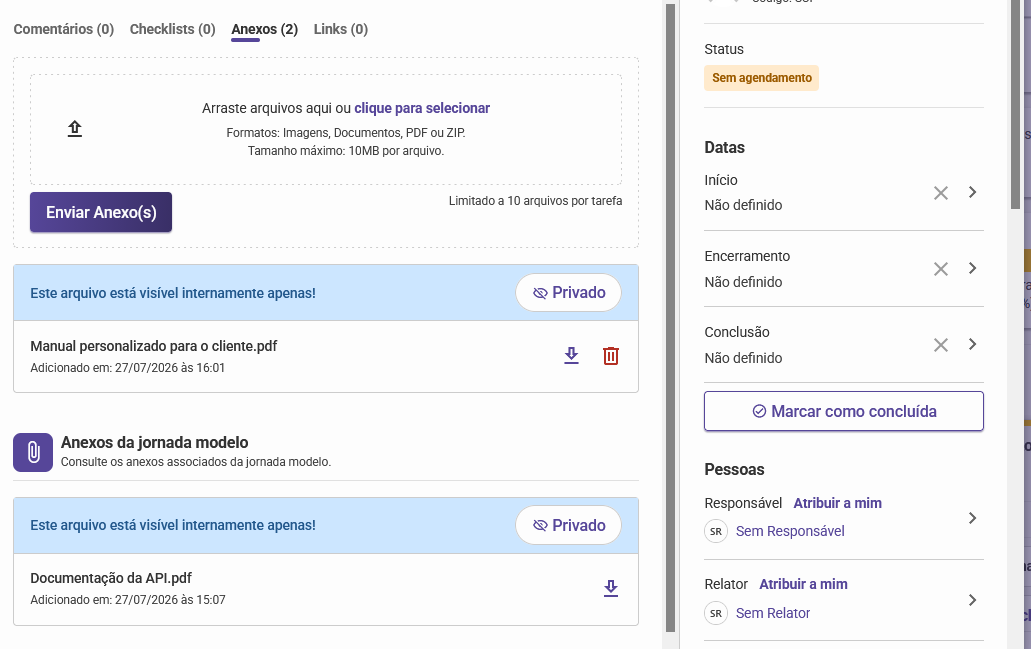Clear the Conclusão date
Screen dimensions: 1031x649
(x=941, y=345)
